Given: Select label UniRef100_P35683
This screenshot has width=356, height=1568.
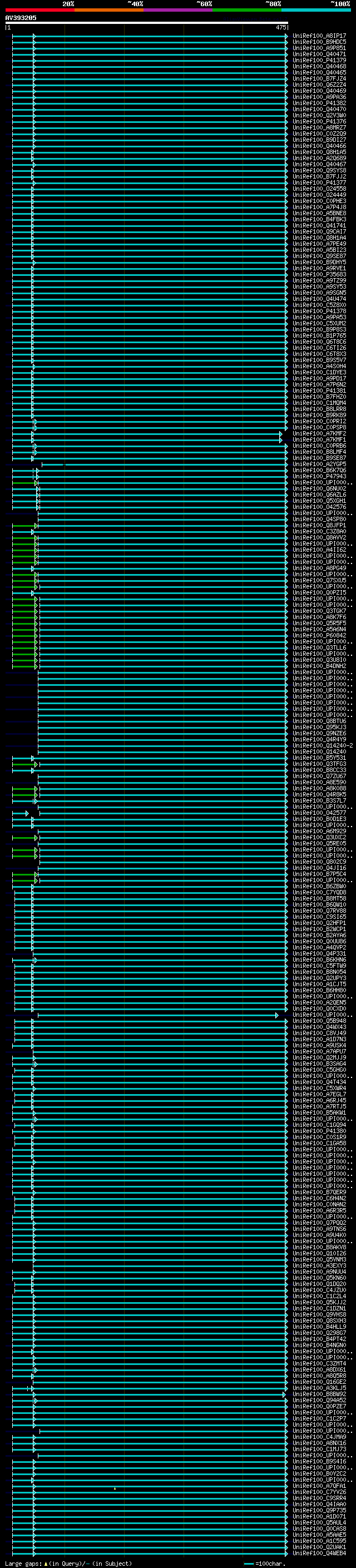Looking at the screenshot, I should tap(319, 275).
